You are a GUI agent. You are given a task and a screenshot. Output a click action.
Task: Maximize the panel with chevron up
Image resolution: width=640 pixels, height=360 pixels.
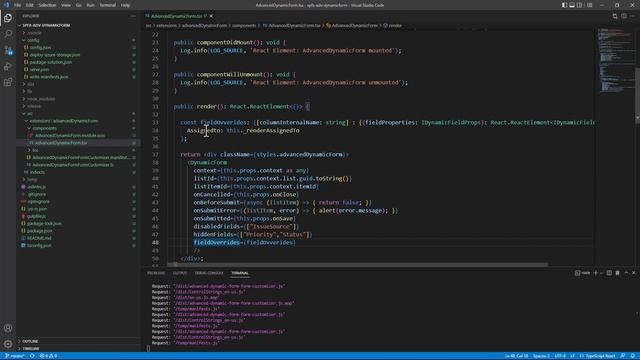tap(626, 273)
